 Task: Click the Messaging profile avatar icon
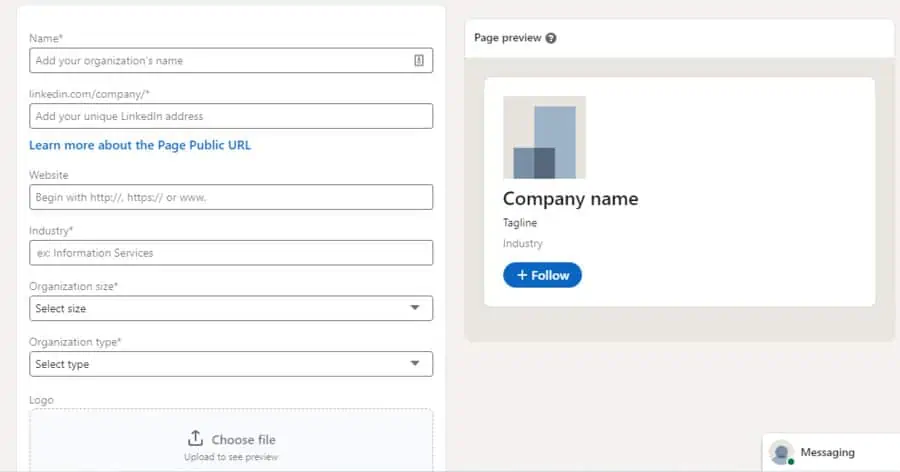point(782,453)
